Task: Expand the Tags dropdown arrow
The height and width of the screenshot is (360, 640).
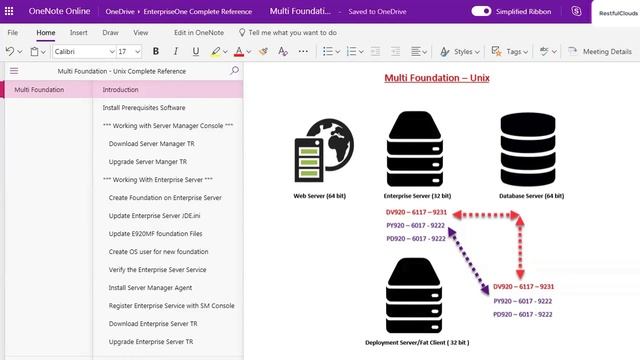Action: (525, 52)
